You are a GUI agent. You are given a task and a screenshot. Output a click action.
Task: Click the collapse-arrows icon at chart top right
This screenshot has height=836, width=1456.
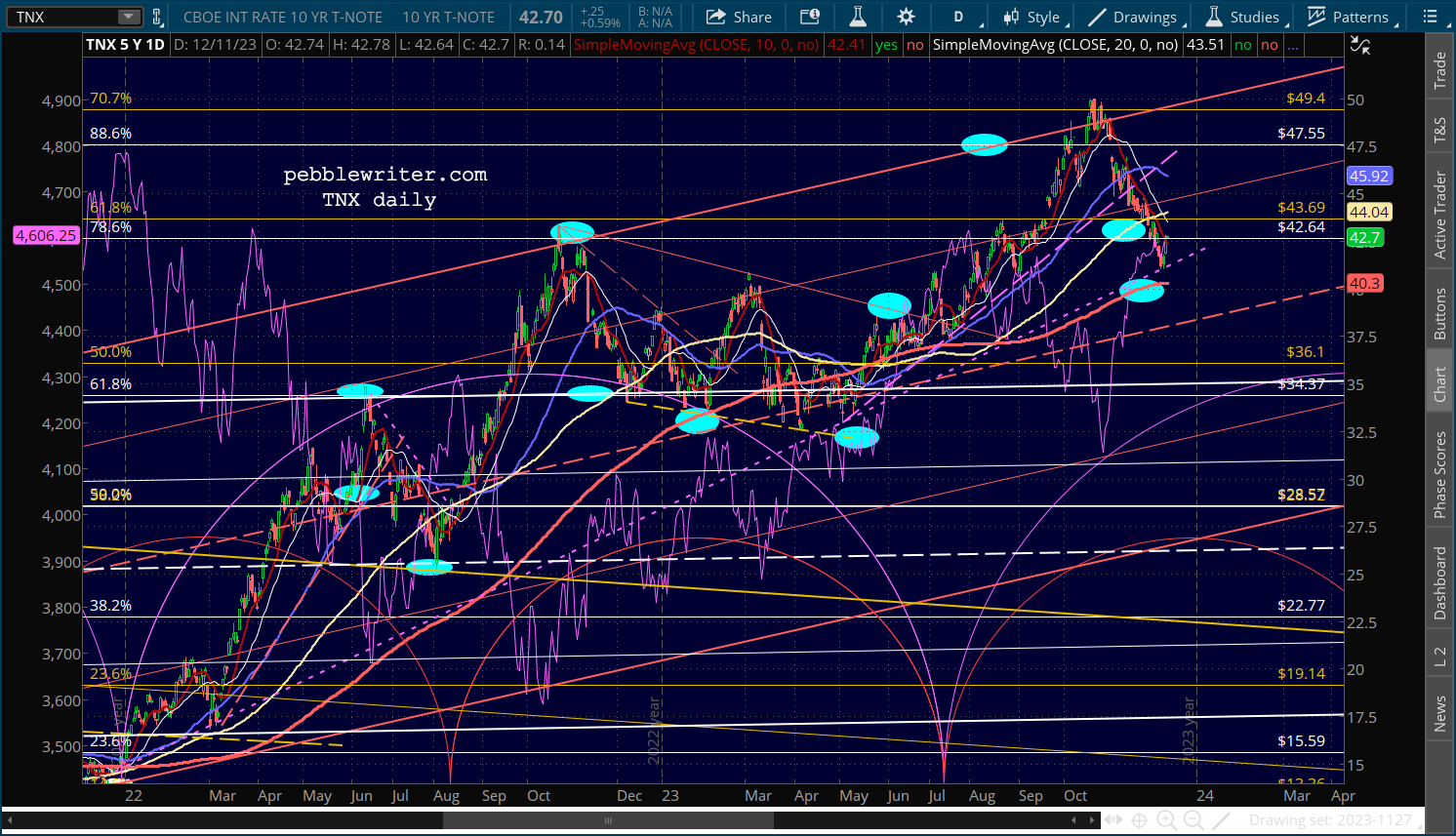pos(1359,45)
